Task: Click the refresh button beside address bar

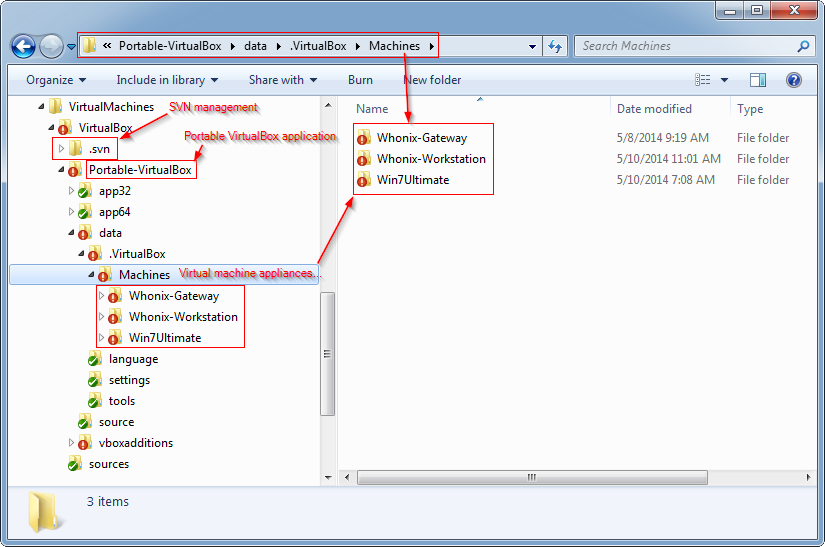Action: pos(556,46)
